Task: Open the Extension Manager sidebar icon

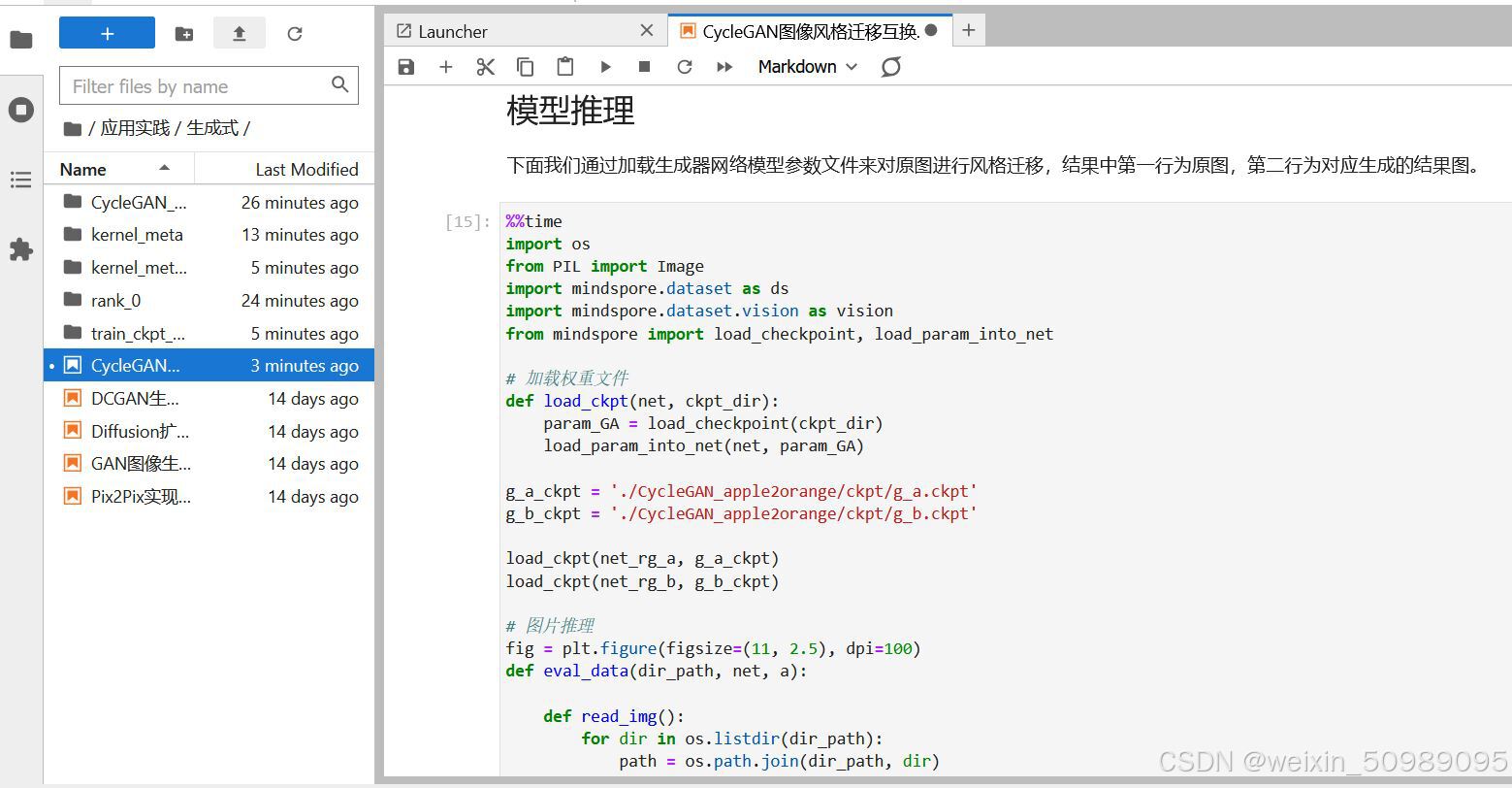Action: 21,249
